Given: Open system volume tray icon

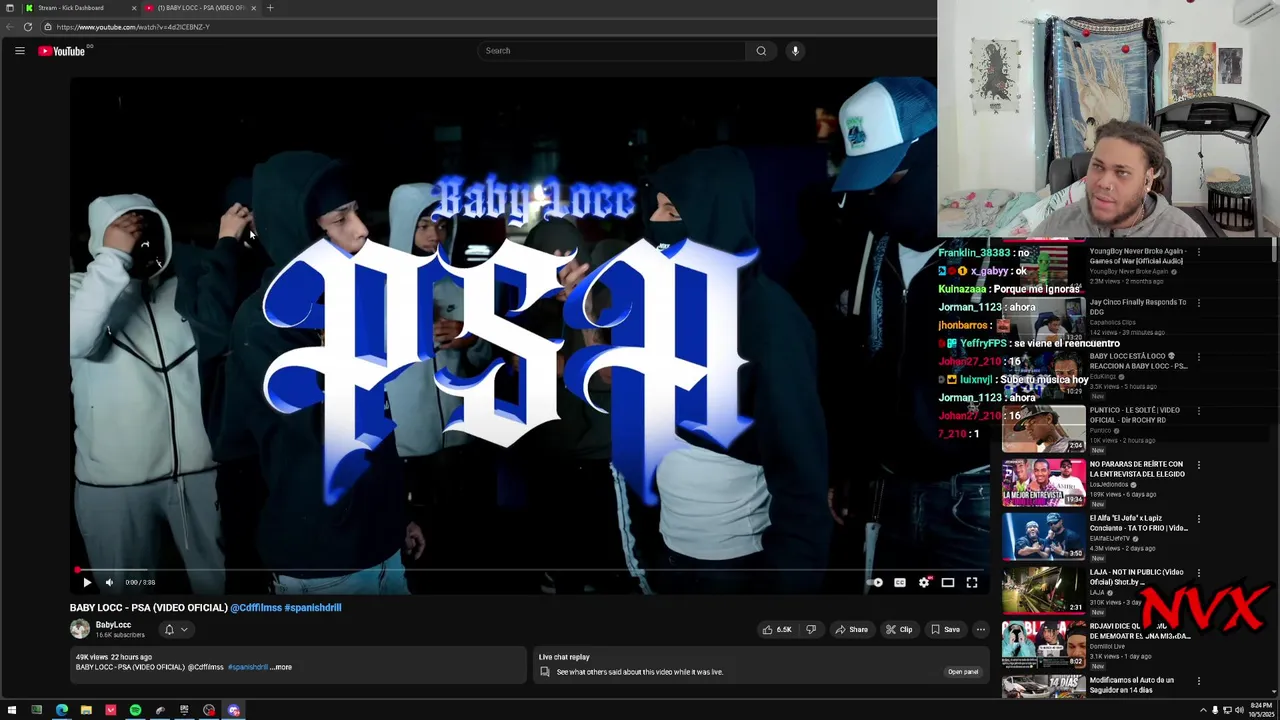Looking at the screenshot, I should click(x=1239, y=710).
